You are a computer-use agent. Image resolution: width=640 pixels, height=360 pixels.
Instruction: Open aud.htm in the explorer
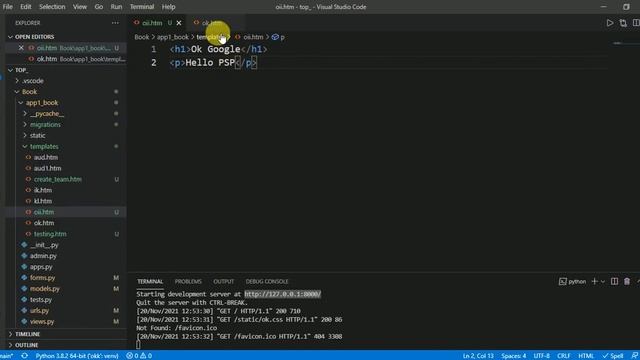click(x=46, y=157)
